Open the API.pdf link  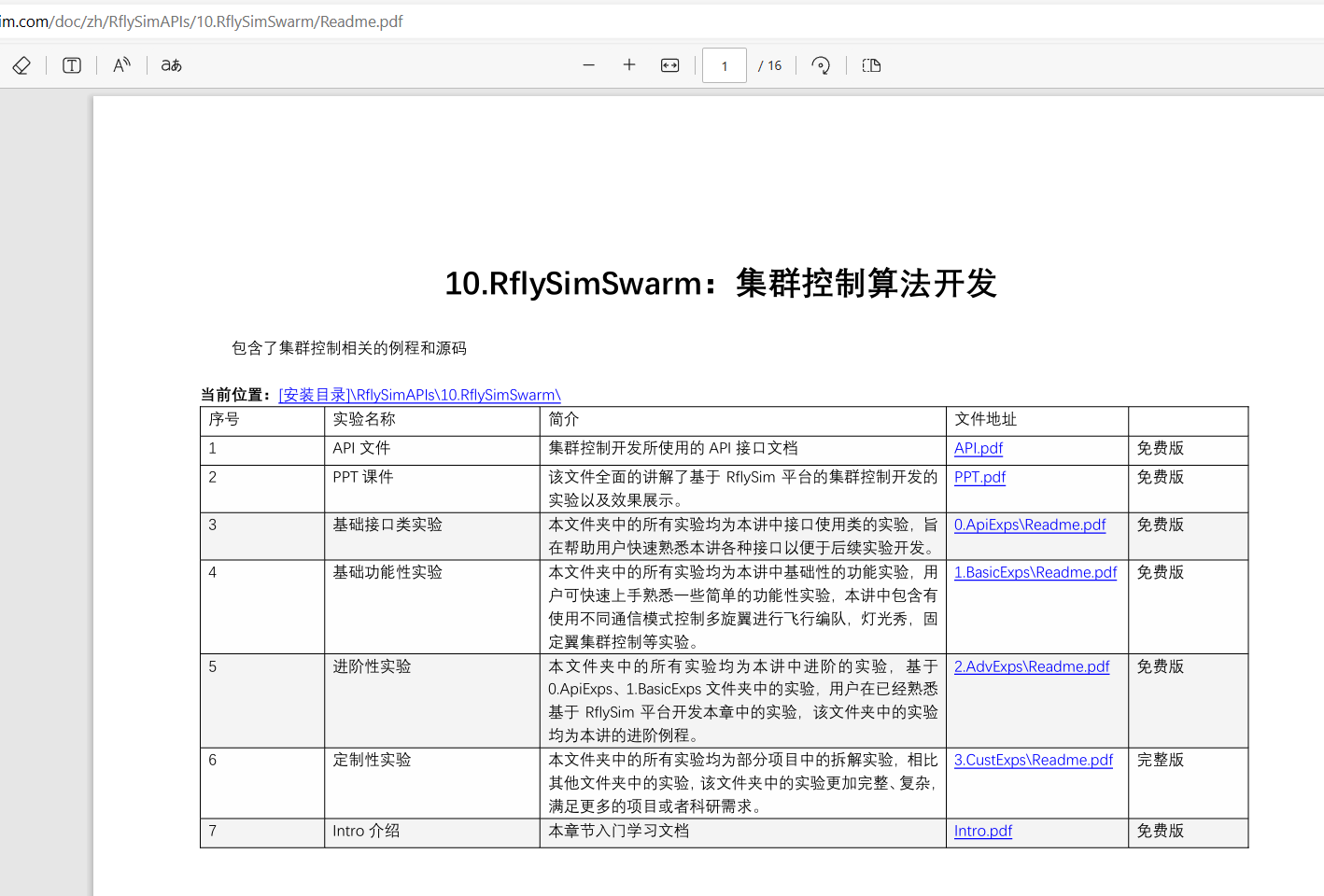coord(978,449)
